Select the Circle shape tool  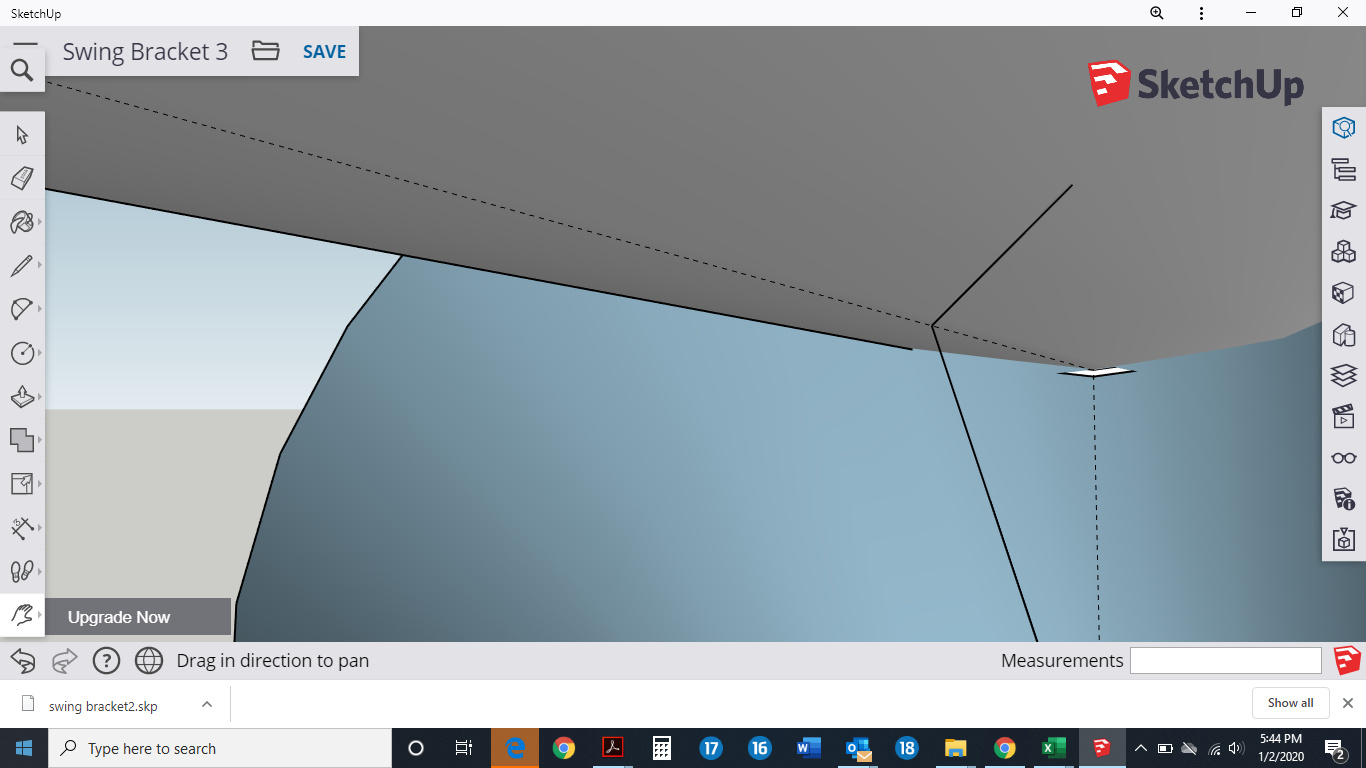point(21,353)
